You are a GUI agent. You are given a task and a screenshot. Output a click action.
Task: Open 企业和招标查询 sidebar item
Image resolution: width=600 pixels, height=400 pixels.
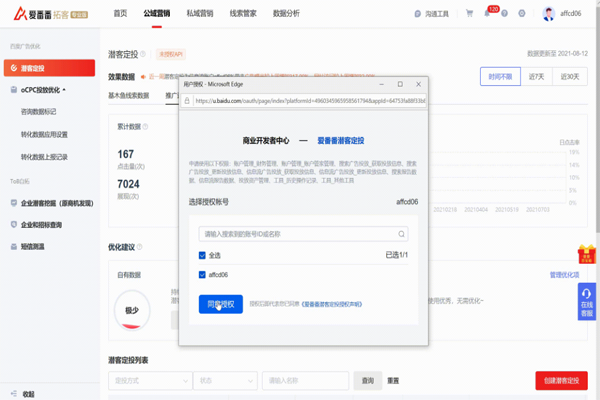click(x=41, y=225)
